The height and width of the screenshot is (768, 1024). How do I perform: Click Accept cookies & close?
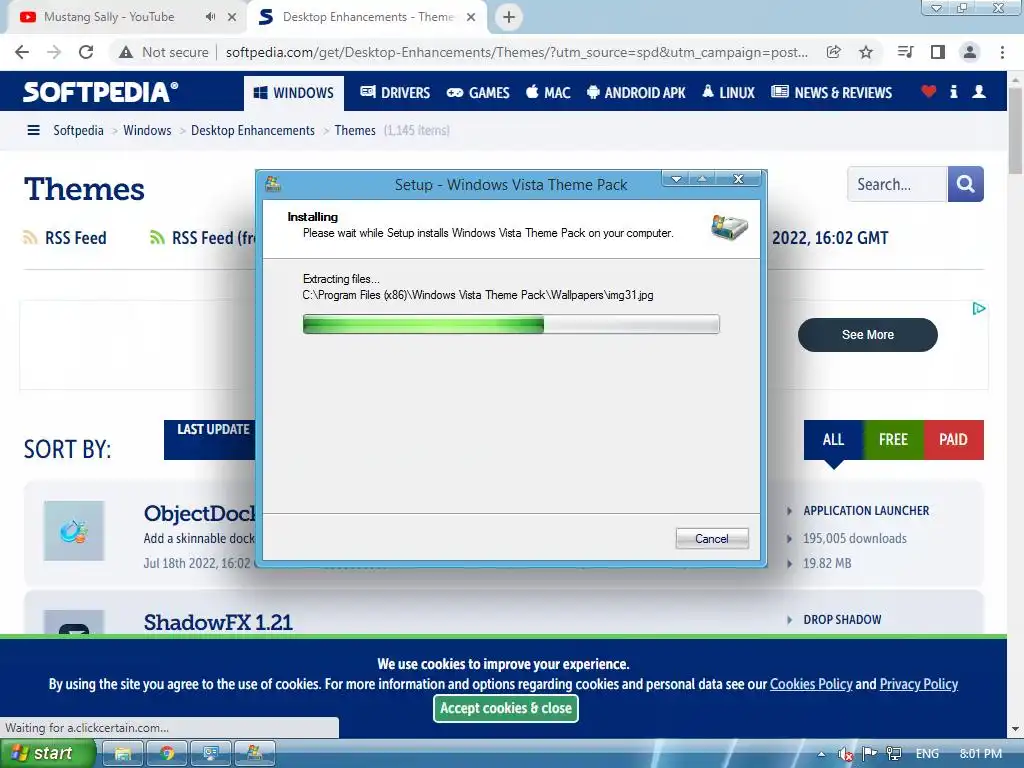[505, 709]
